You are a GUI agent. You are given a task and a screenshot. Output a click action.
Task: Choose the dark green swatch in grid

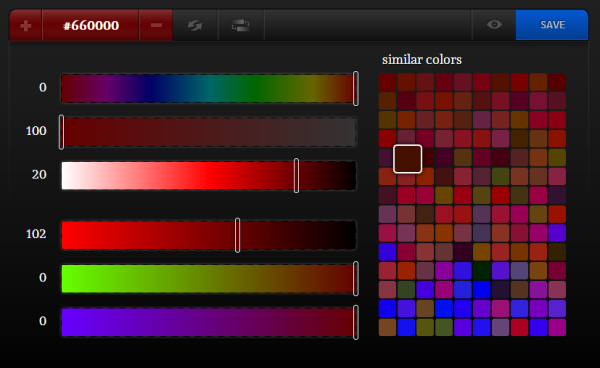tap(482, 270)
